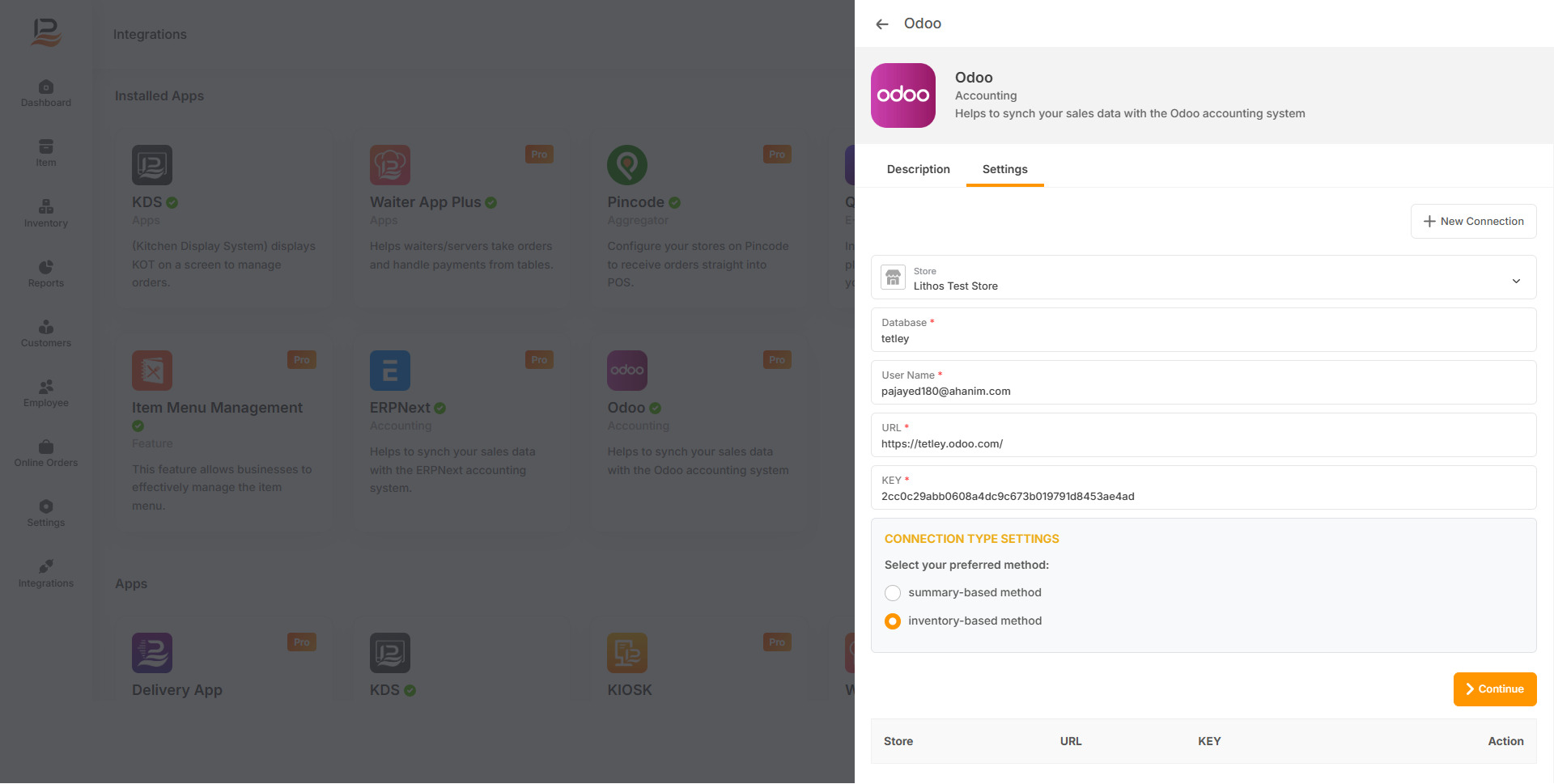Click the Installed Apps heading
Image resolution: width=1554 pixels, height=784 pixels.
159,96
